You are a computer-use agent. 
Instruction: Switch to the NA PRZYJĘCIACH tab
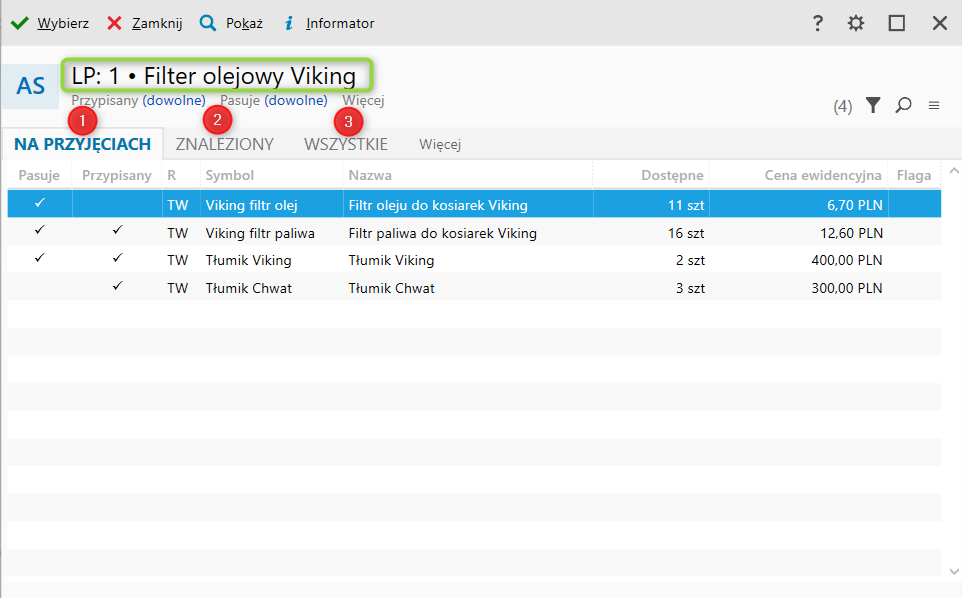pyautogui.click(x=82, y=144)
